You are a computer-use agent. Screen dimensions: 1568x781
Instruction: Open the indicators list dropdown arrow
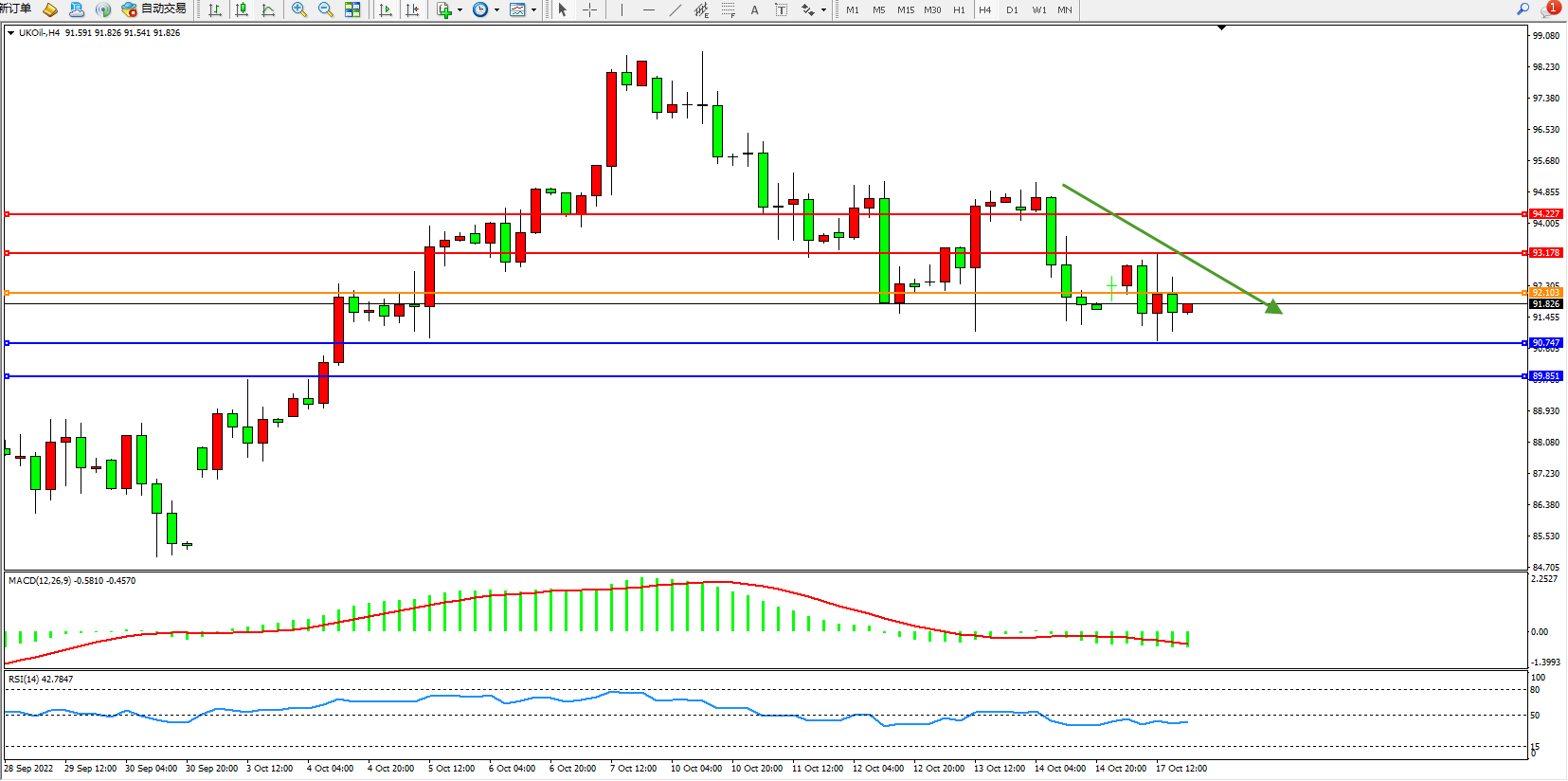pos(460,10)
